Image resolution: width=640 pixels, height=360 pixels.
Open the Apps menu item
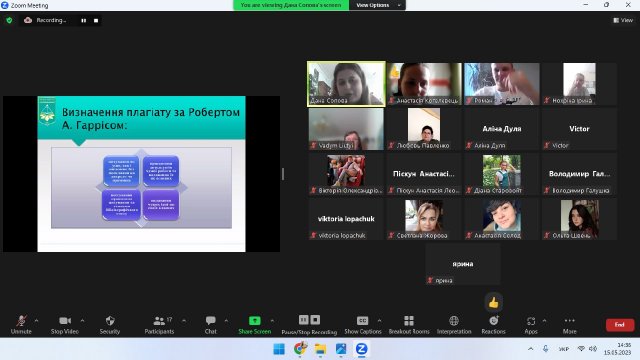pyautogui.click(x=531, y=325)
